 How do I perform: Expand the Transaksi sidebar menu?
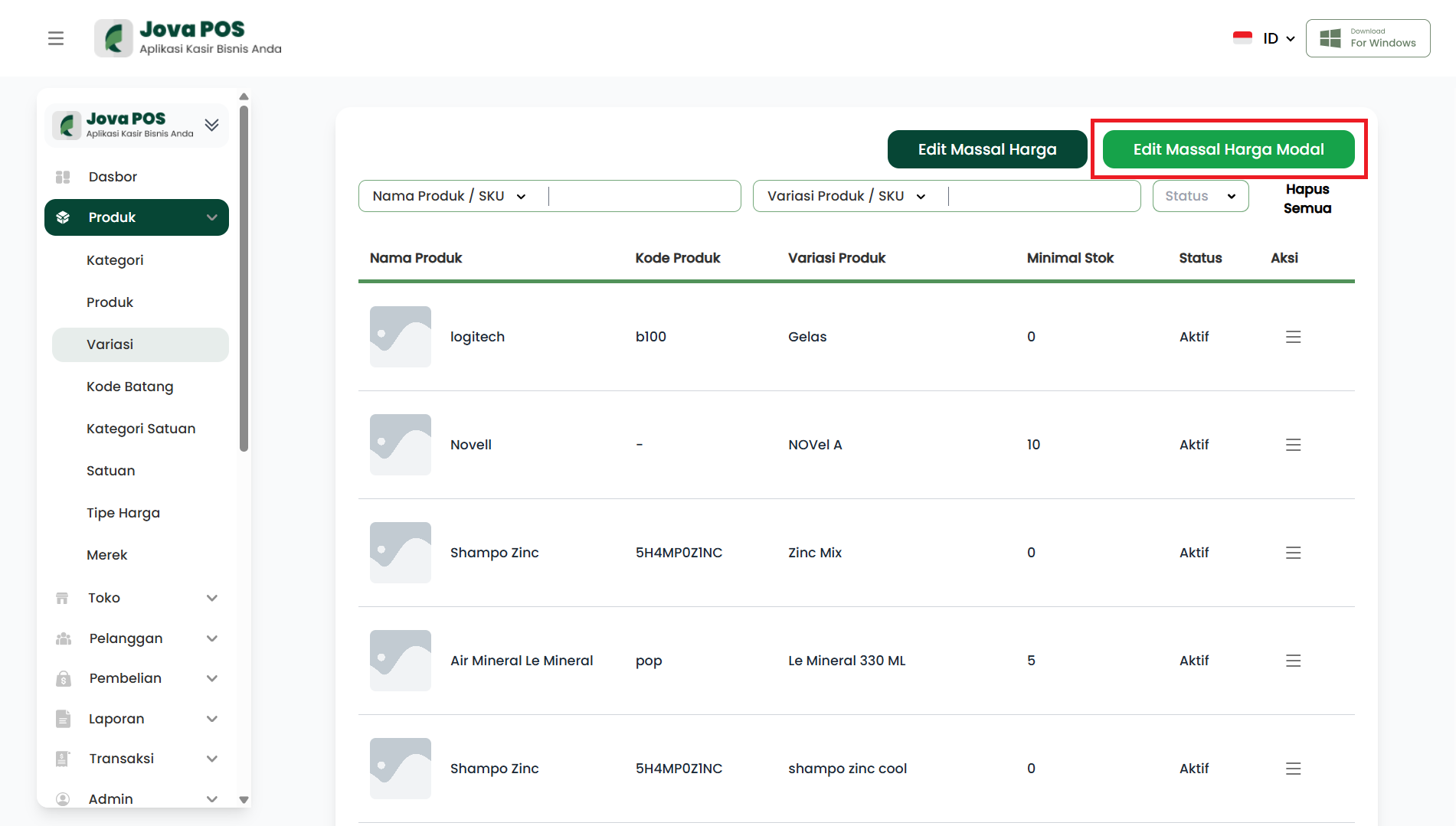point(212,759)
